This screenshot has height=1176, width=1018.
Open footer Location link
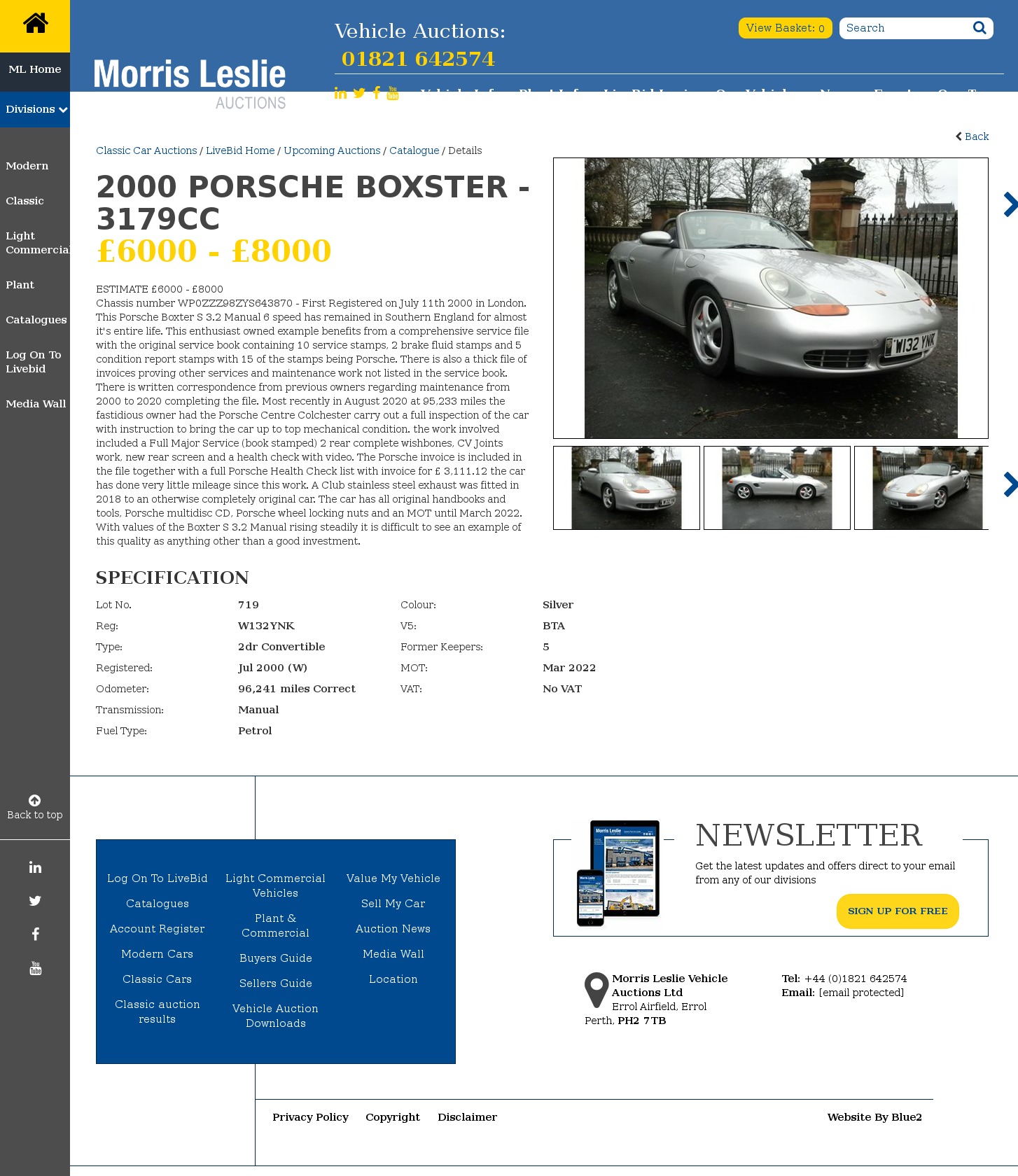point(393,979)
